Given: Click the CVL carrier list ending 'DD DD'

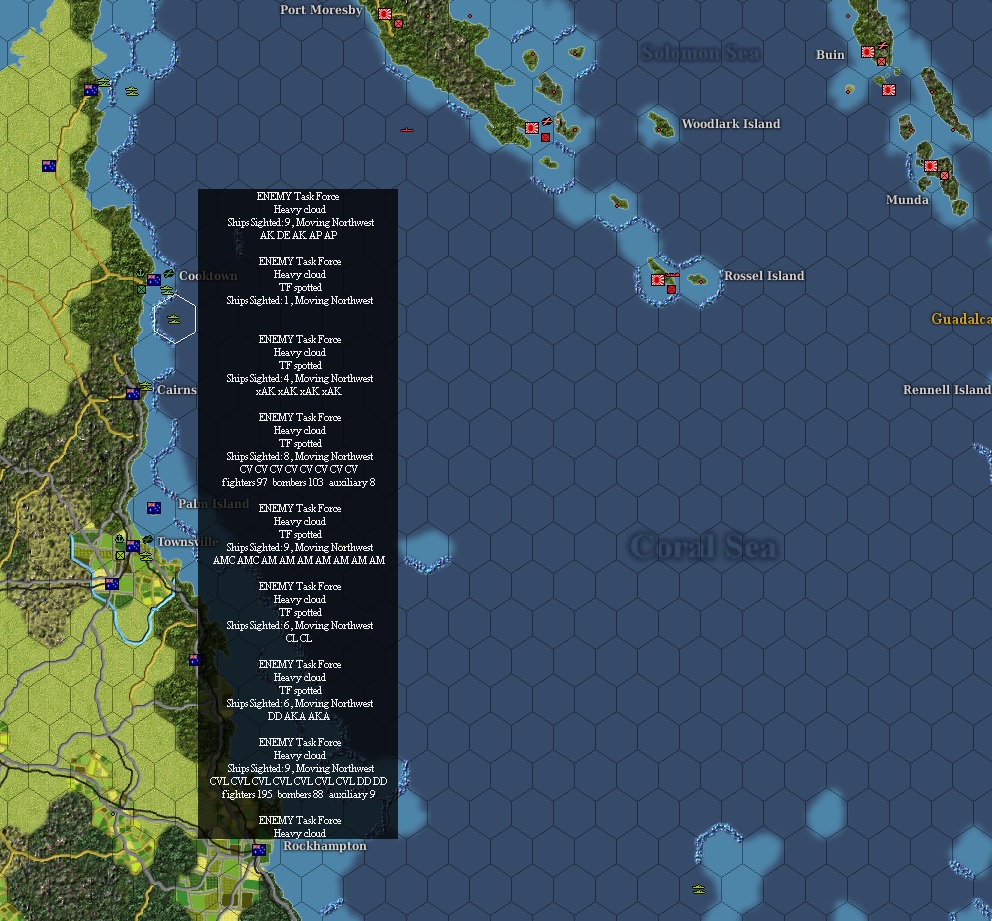Looking at the screenshot, I should (x=299, y=781).
